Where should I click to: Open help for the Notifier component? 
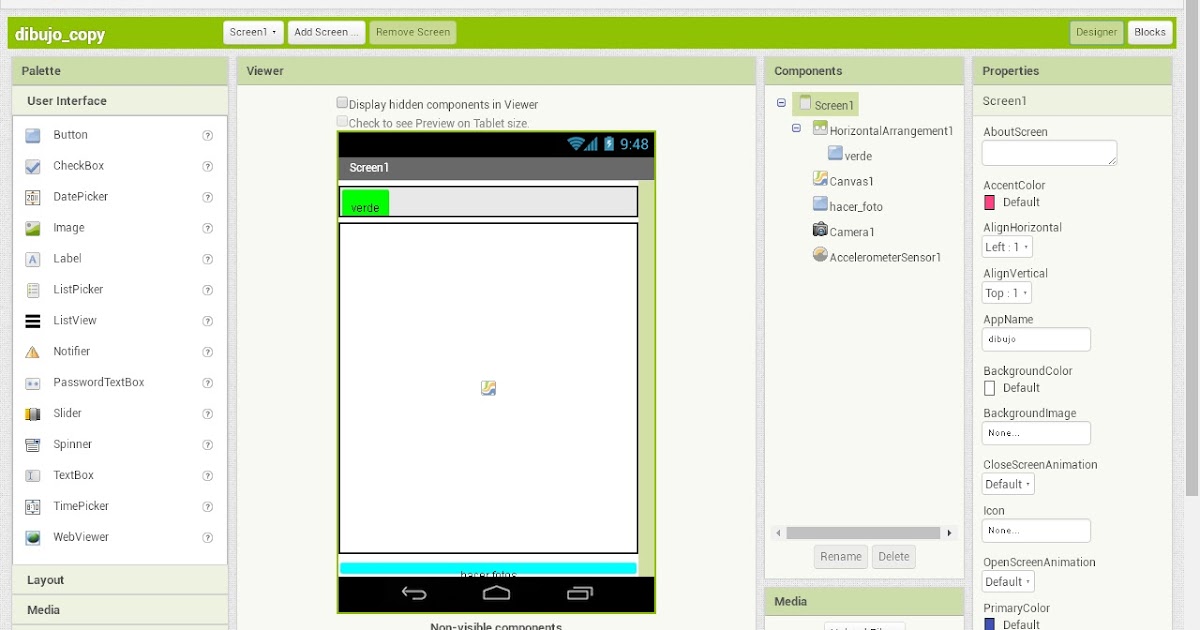click(207, 351)
